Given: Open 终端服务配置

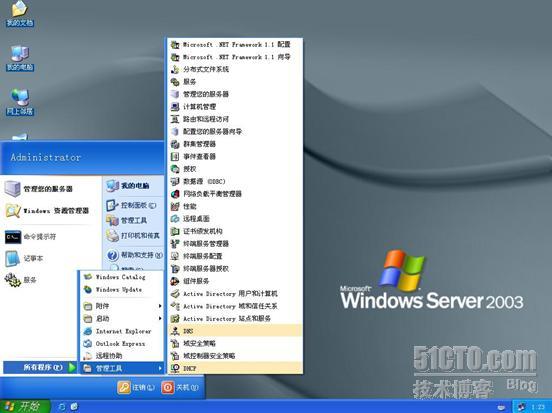Looking at the screenshot, I should [x=234, y=256].
